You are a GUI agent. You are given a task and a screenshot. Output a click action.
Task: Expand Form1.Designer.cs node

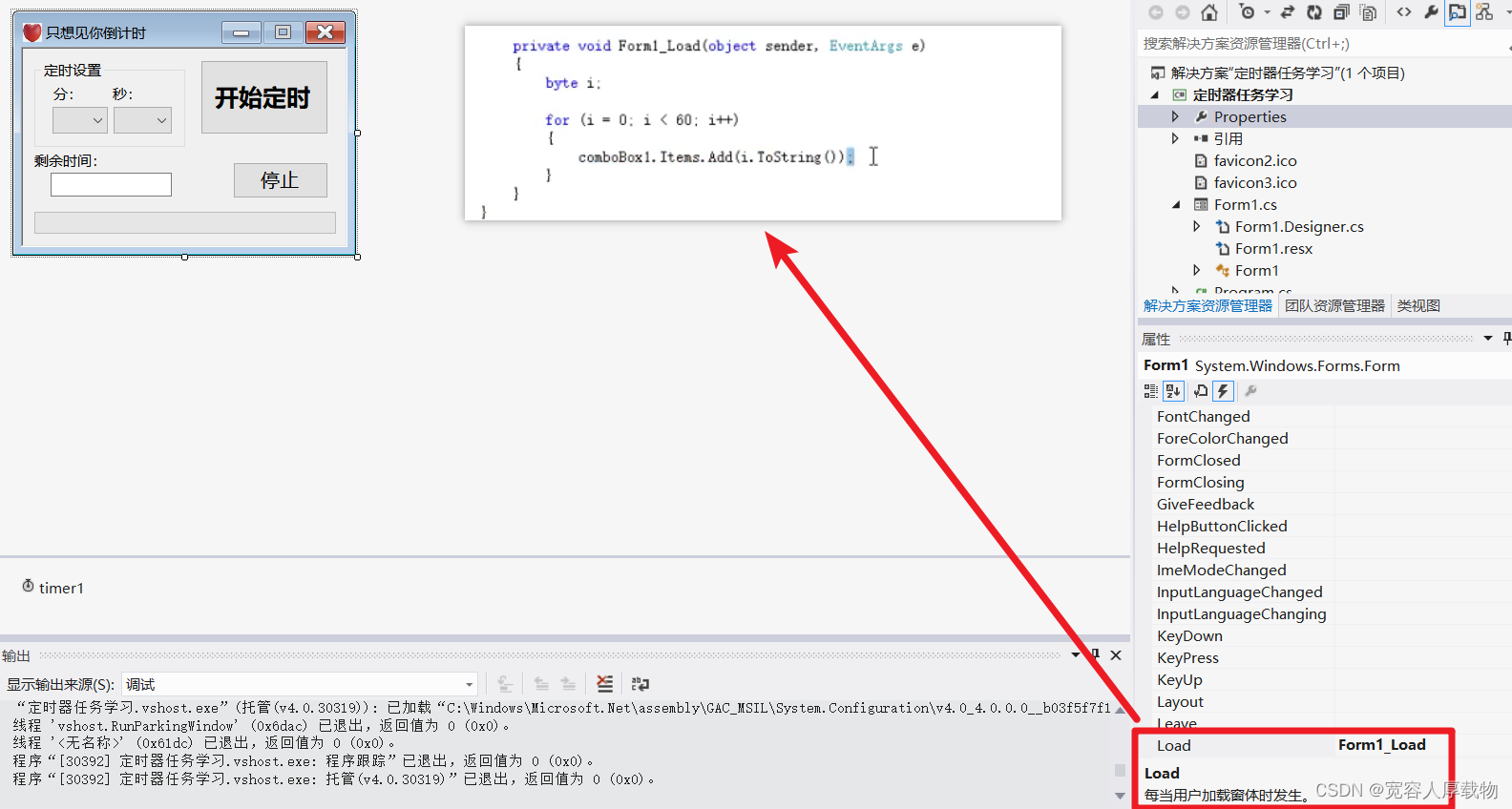coord(1196,226)
